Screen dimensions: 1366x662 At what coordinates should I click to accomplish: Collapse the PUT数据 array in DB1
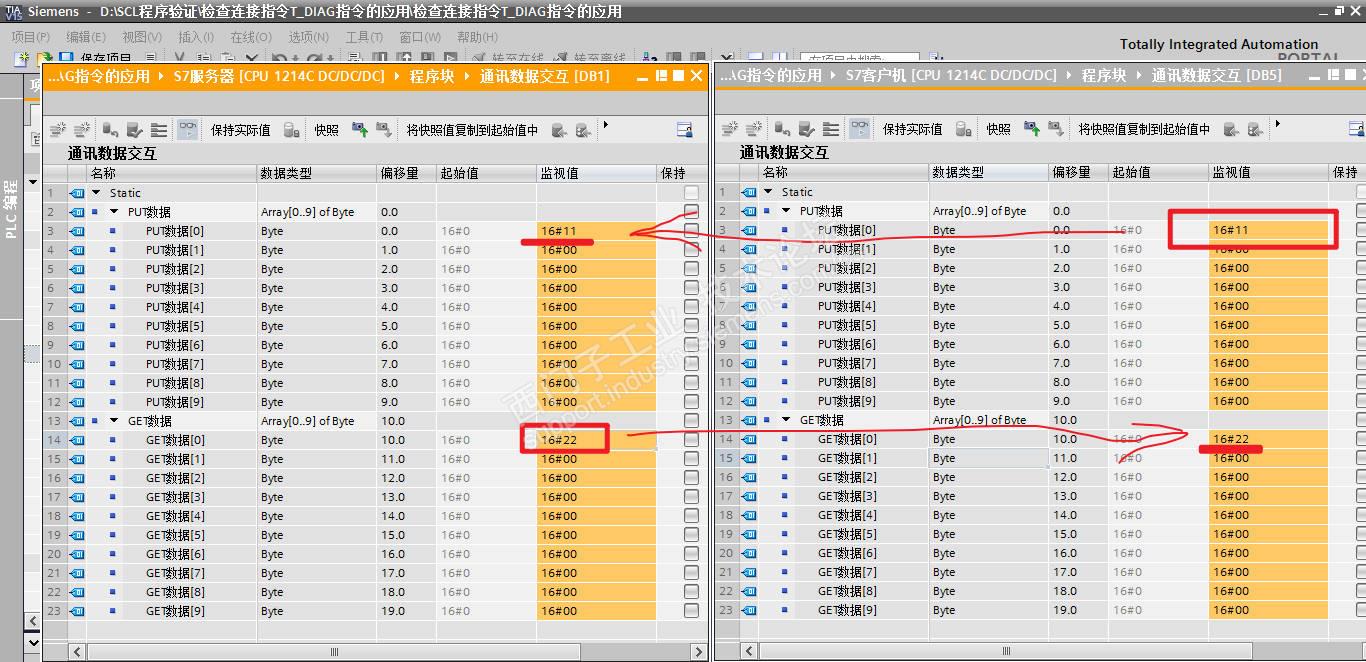(115, 212)
